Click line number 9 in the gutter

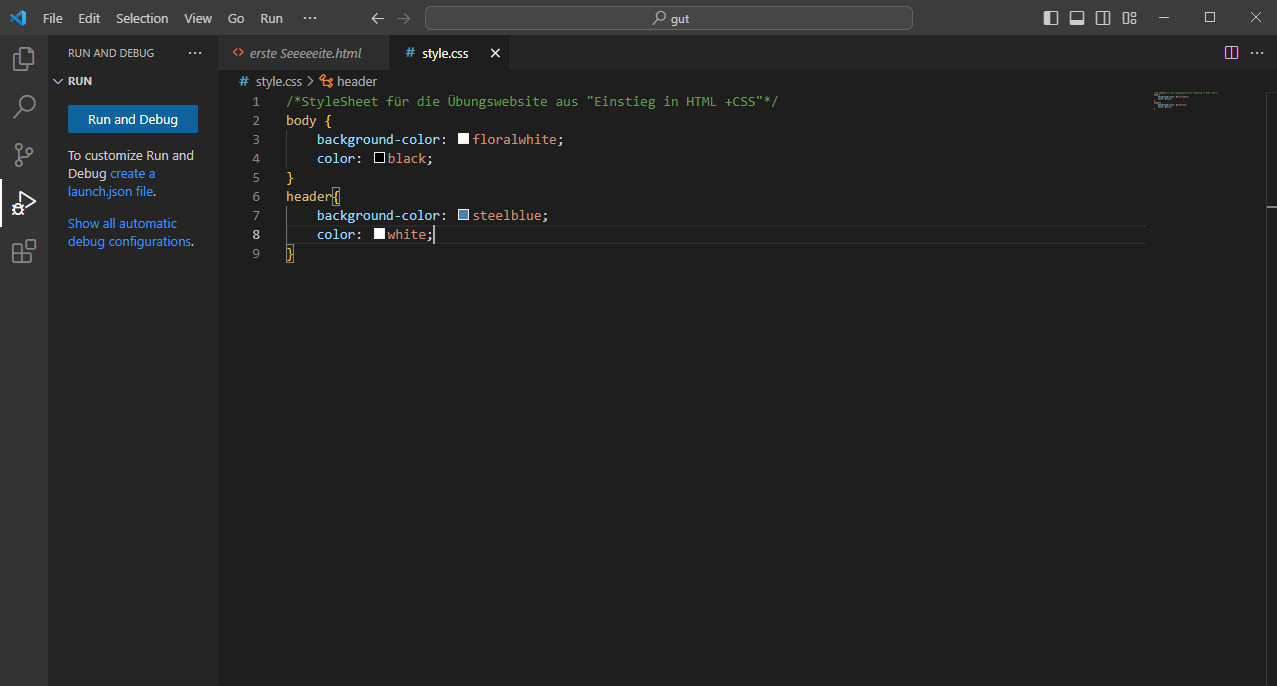(x=256, y=253)
